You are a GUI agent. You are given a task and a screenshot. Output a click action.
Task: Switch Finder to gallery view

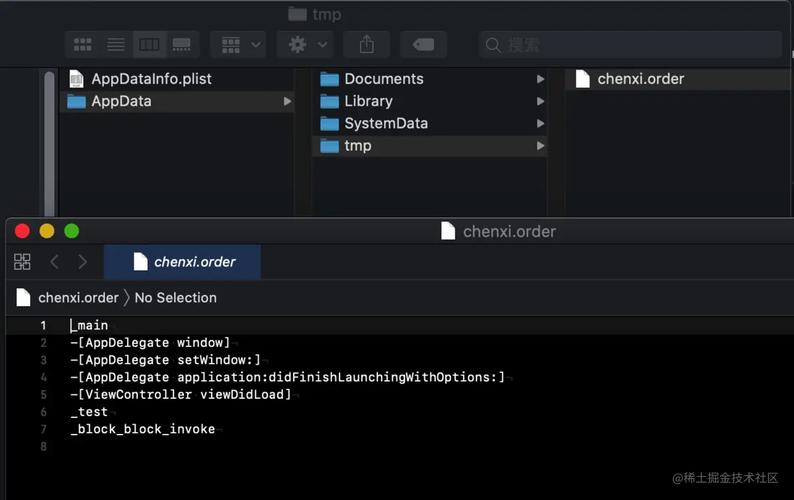(182, 45)
